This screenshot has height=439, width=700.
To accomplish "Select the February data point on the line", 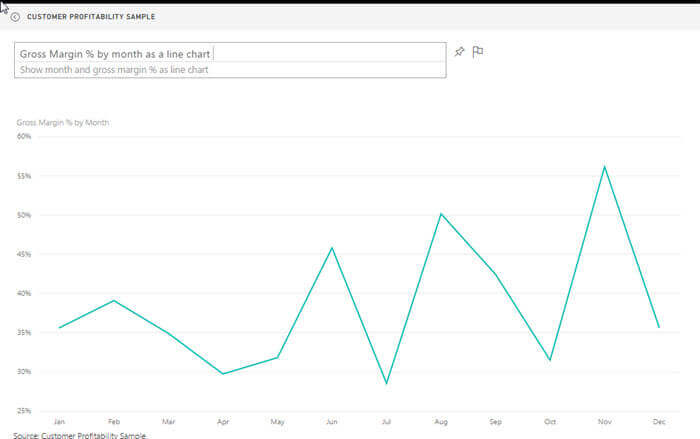I will [x=114, y=301].
